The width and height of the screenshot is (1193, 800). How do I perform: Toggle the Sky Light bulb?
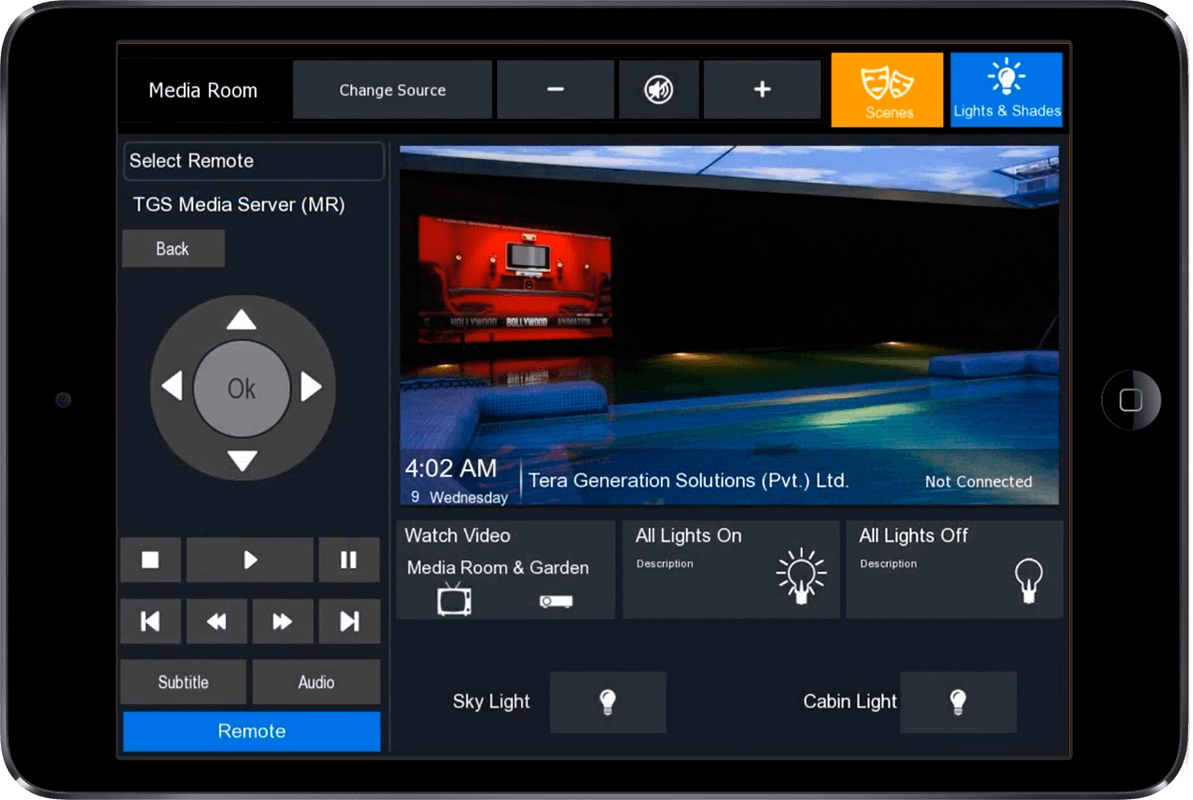point(608,702)
